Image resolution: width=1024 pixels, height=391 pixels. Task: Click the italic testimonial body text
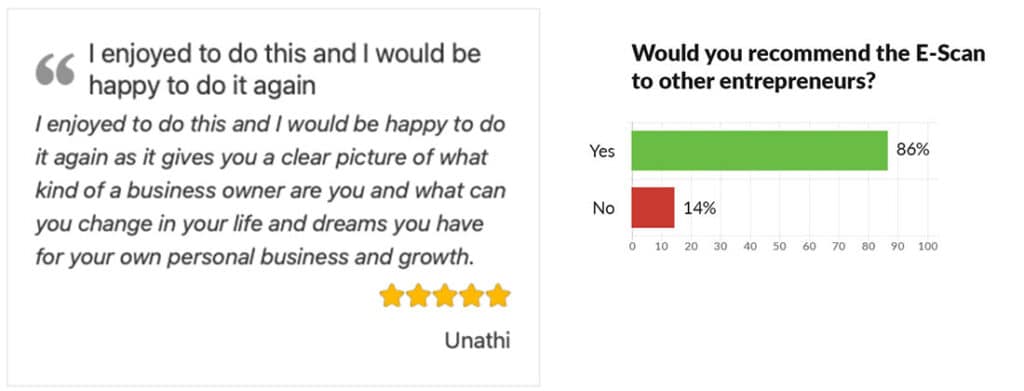pos(271,191)
